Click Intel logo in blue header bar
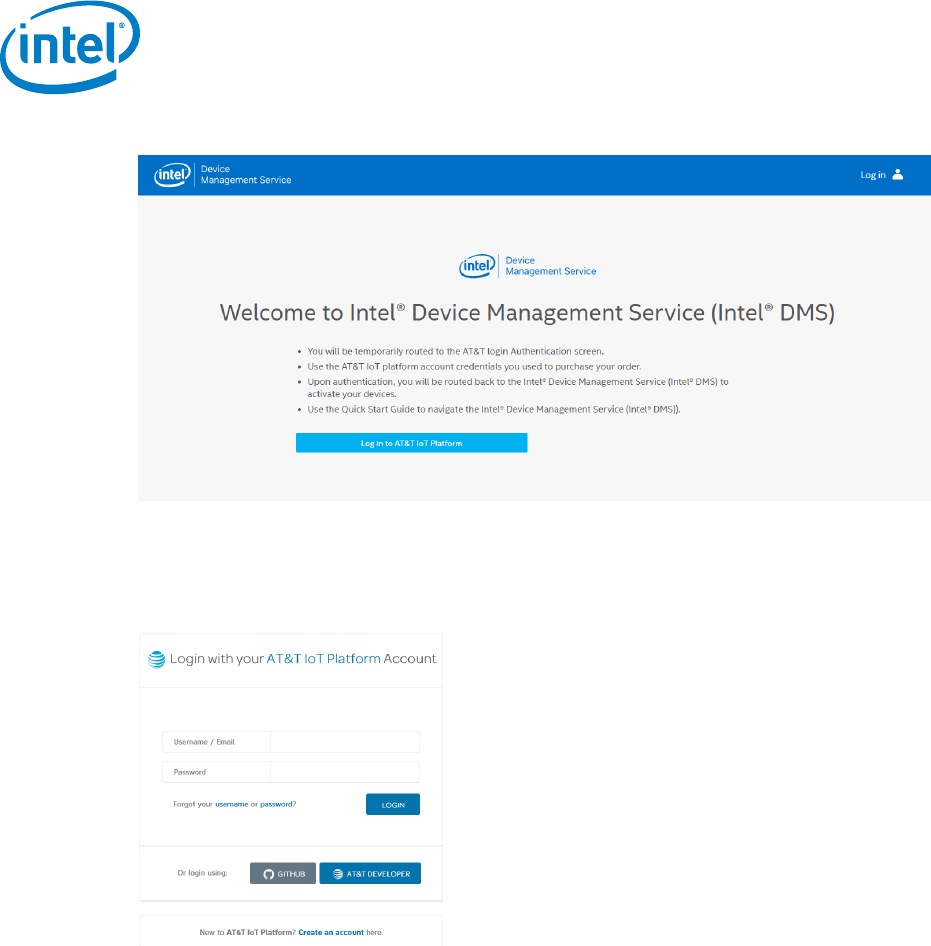Image resolution: width=931 pixels, height=946 pixels. click(x=173, y=175)
